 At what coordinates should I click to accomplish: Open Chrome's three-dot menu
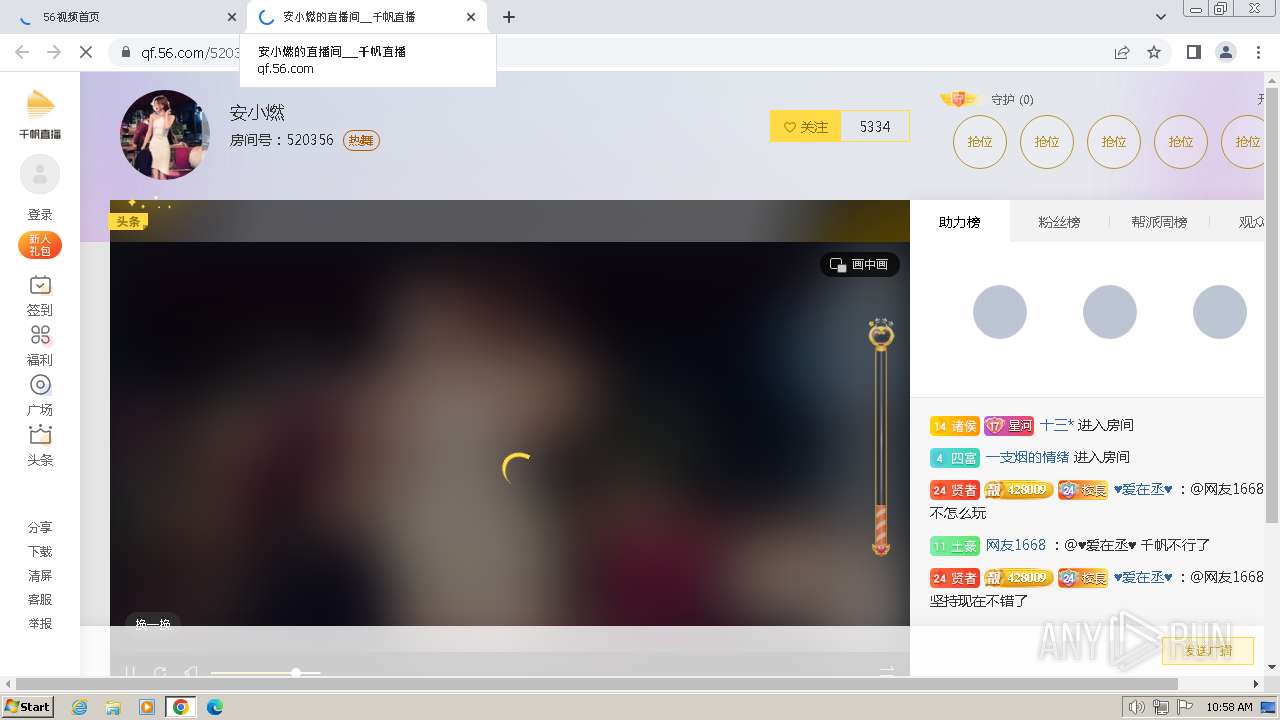(x=1258, y=52)
